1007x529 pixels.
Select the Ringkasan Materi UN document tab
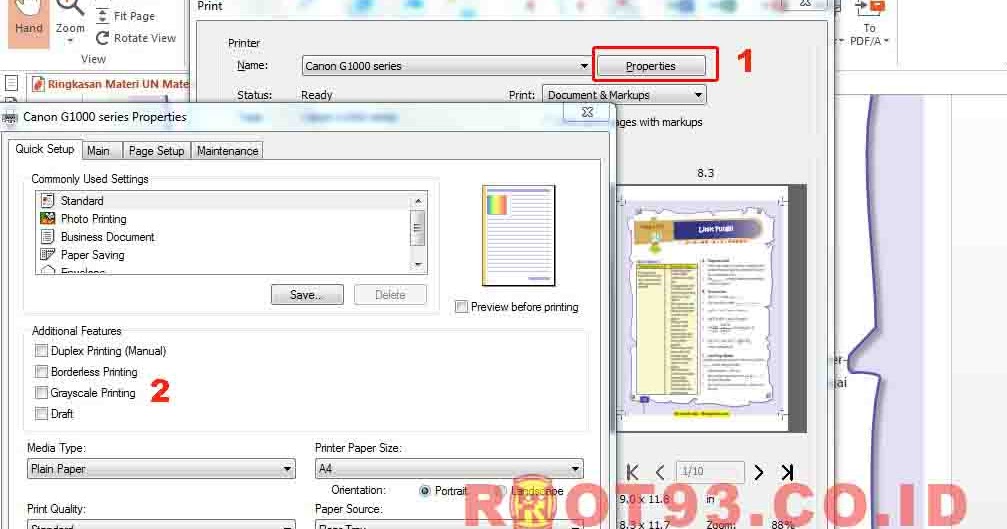click(x=110, y=84)
